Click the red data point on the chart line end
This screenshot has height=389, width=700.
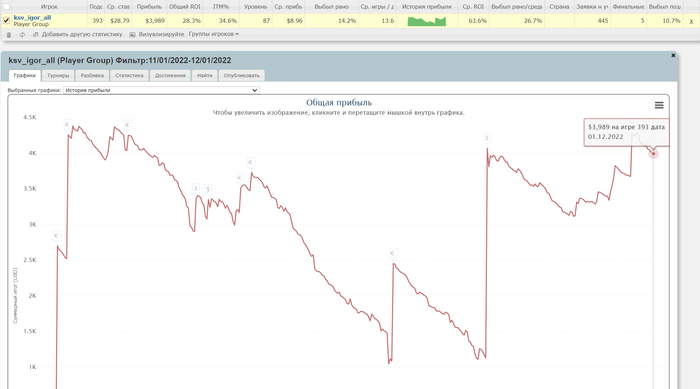(x=654, y=154)
